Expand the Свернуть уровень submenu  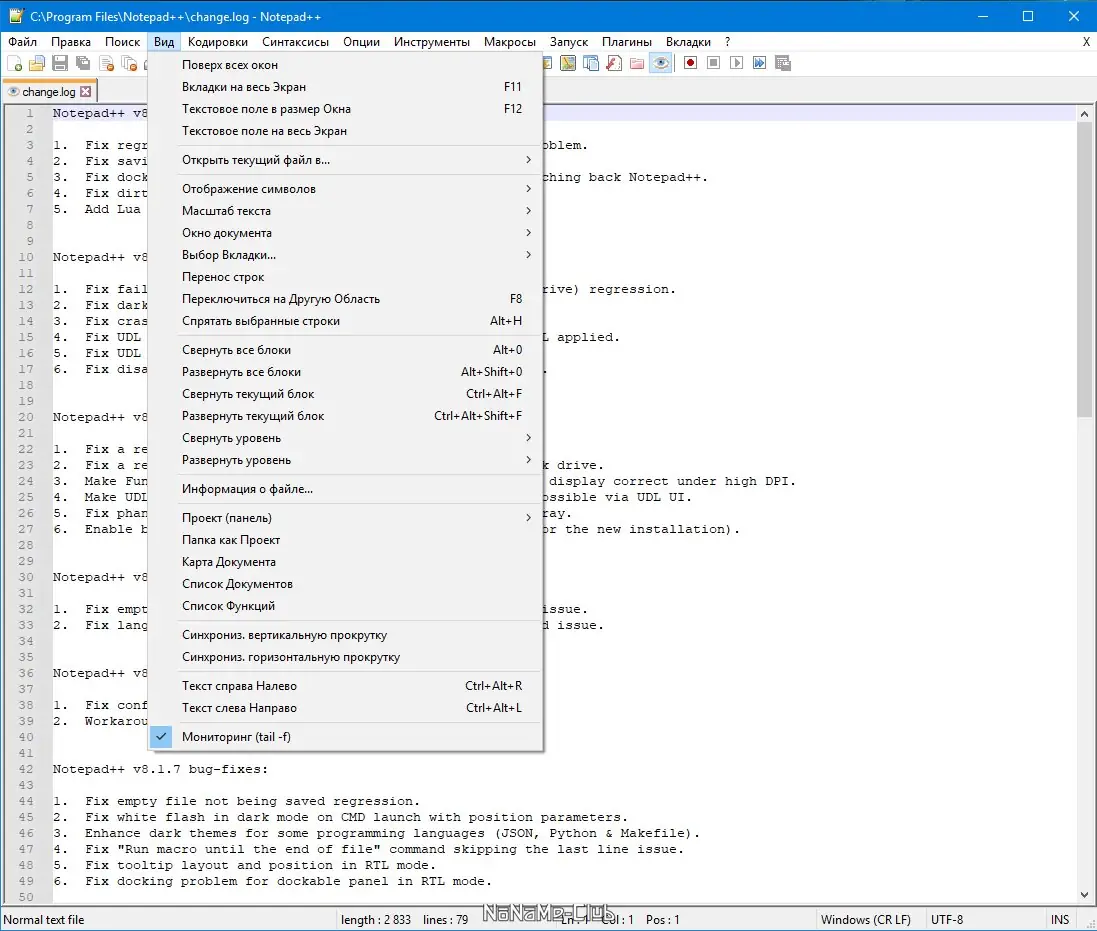(346, 438)
